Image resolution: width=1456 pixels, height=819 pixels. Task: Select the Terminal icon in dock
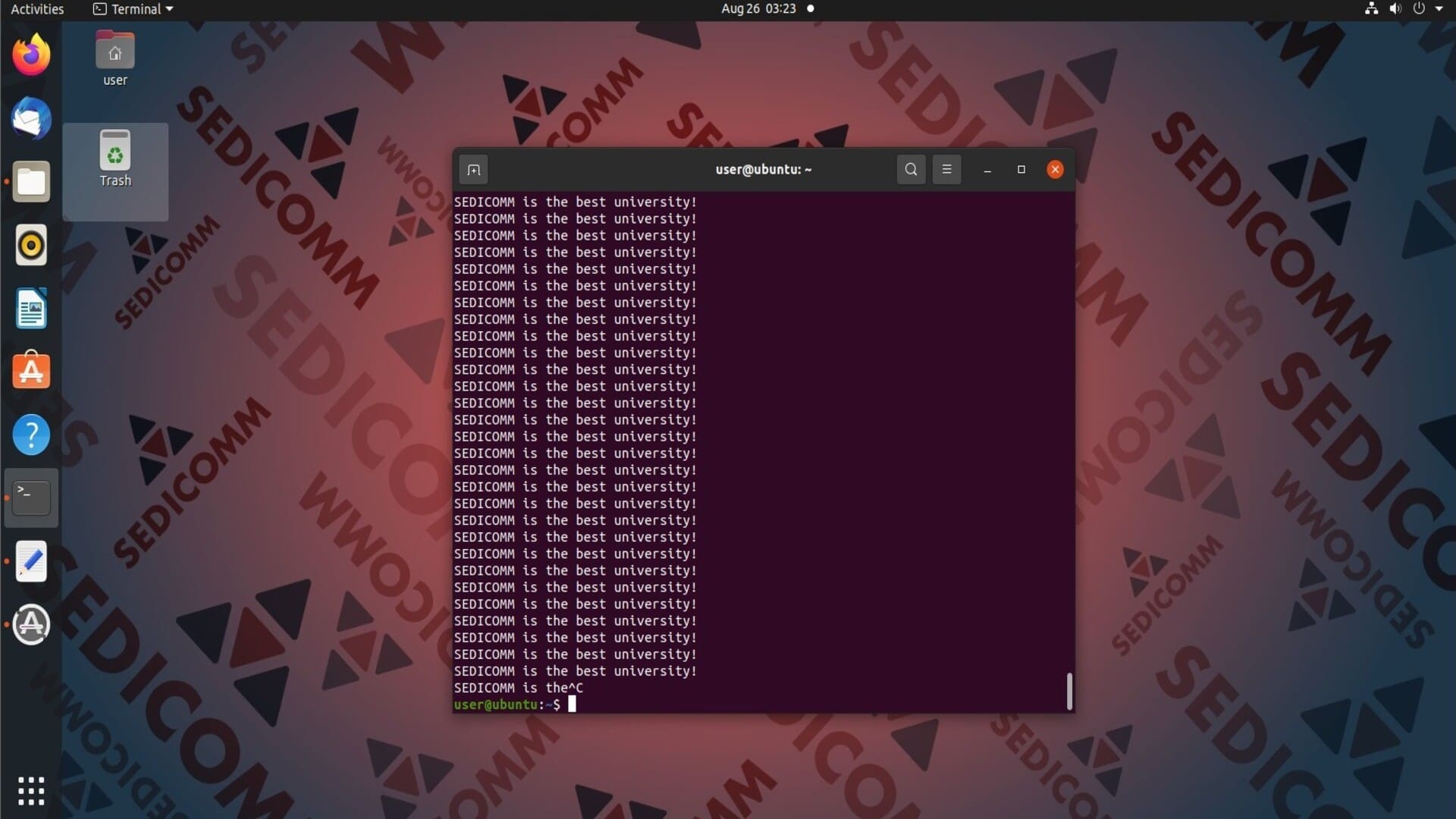point(31,497)
